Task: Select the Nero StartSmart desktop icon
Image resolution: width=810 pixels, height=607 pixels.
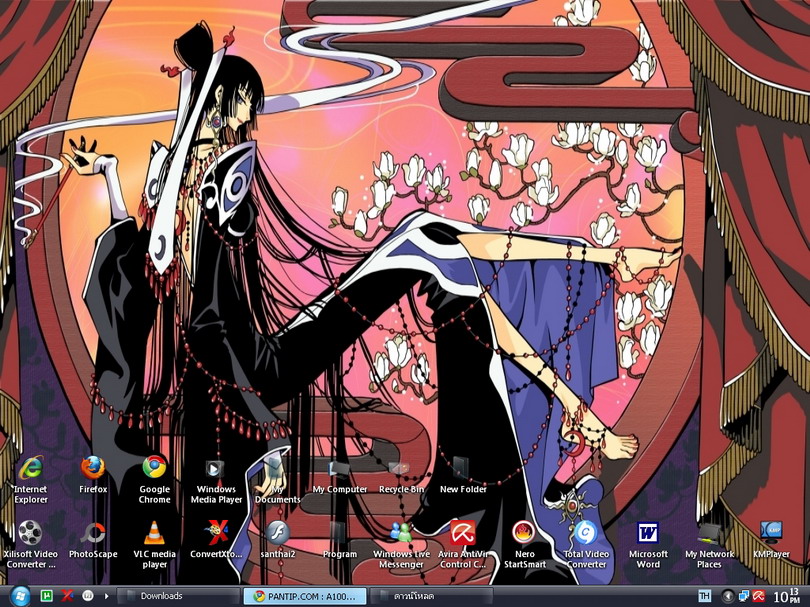Action: click(x=524, y=545)
